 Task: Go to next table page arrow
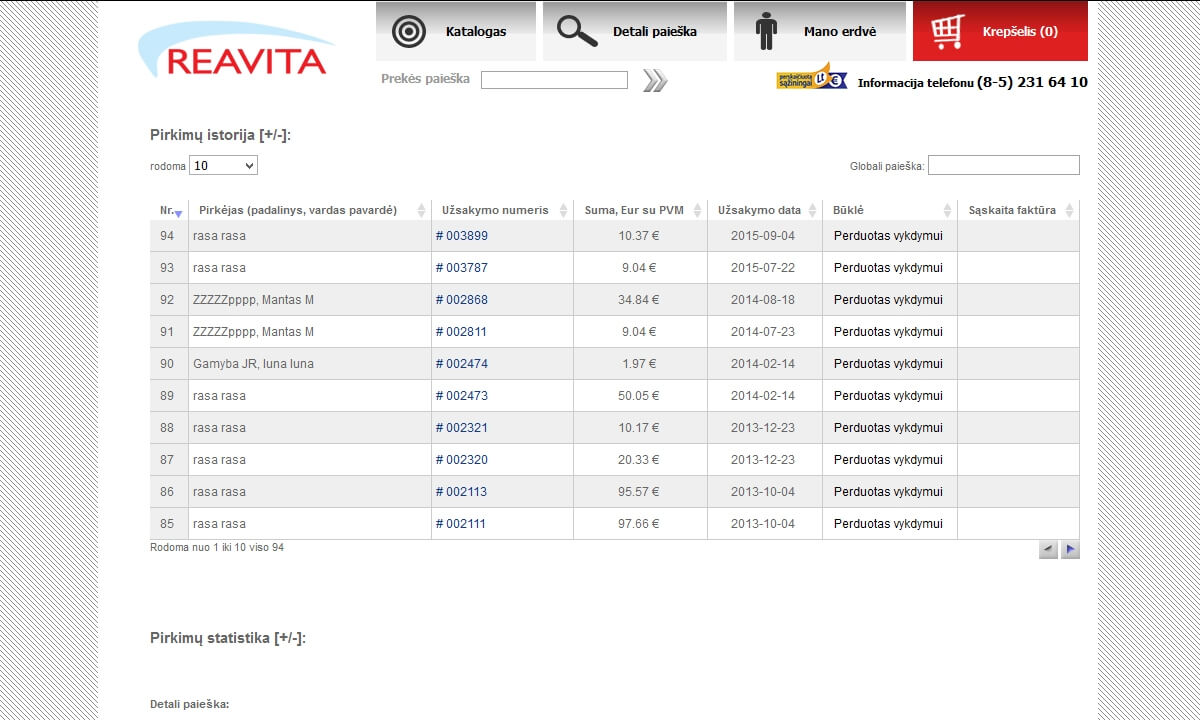(1070, 549)
